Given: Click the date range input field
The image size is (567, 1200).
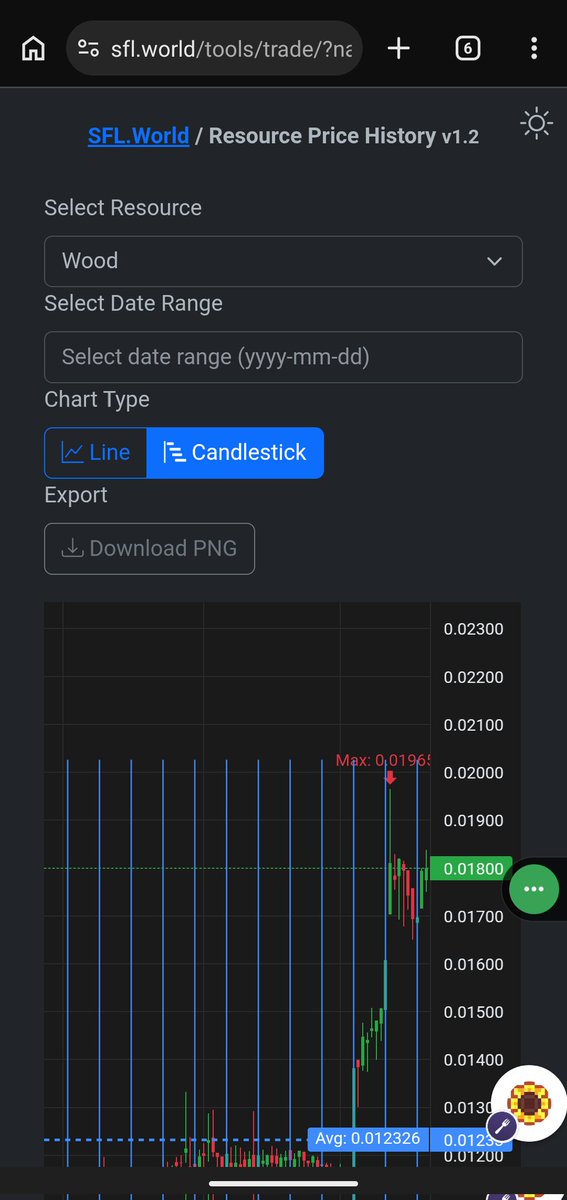Looking at the screenshot, I should (283, 357).
